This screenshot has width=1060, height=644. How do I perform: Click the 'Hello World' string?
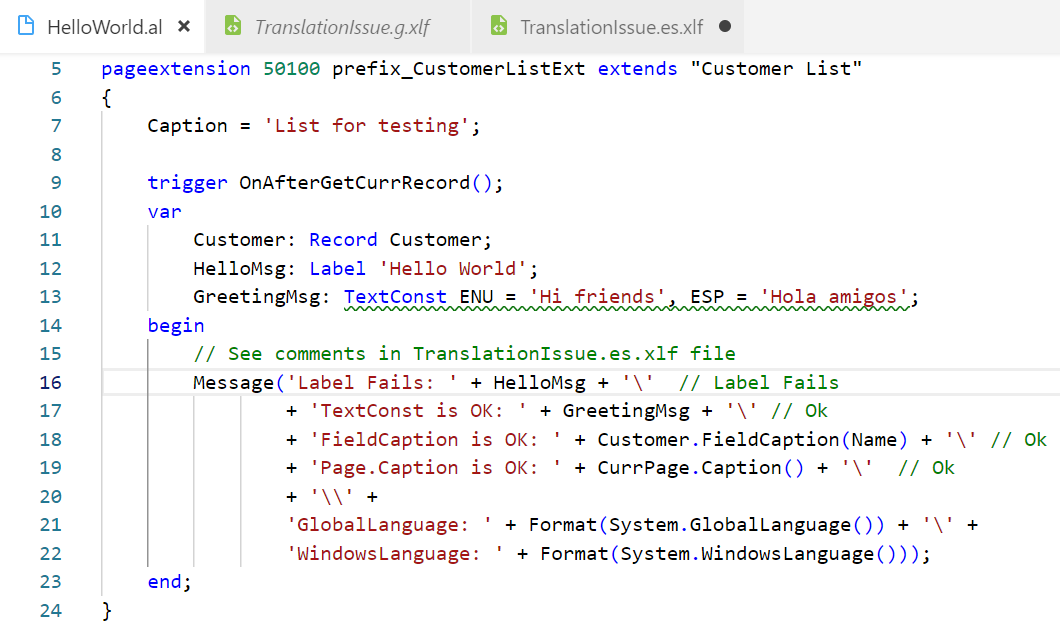pos(452,268)
